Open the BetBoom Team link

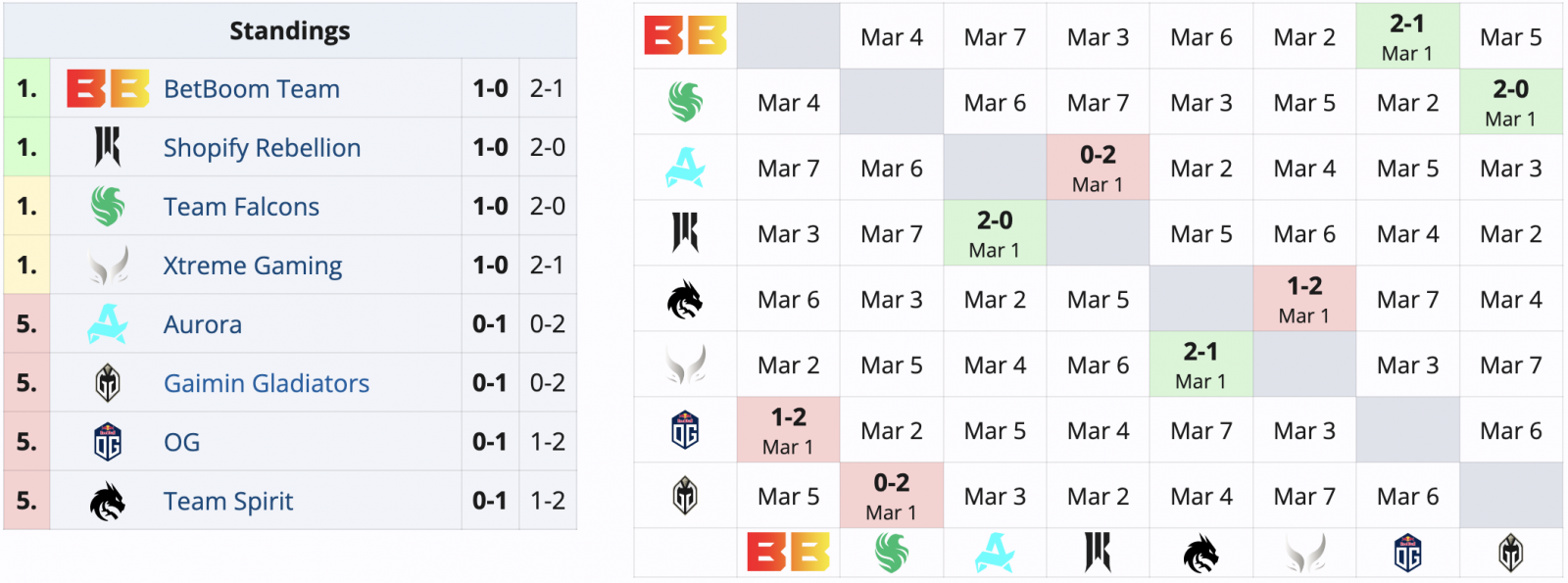252,89
